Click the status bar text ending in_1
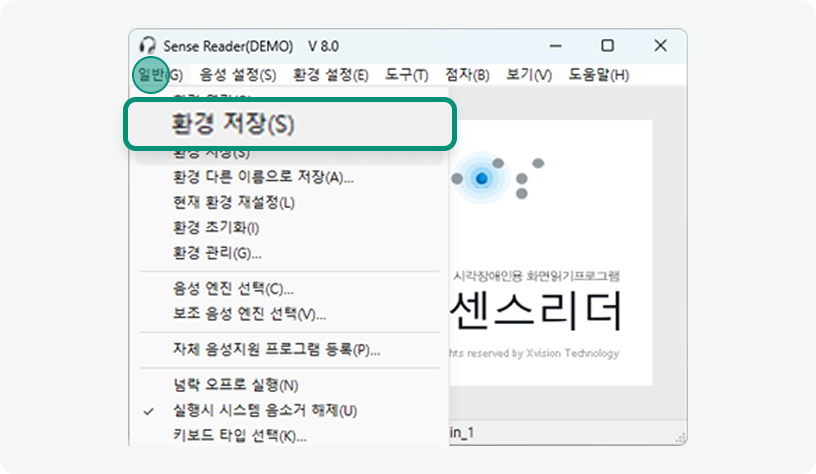The height and width of the screenshot is (474, 816). pyautogui.click(x=462, y=433)
